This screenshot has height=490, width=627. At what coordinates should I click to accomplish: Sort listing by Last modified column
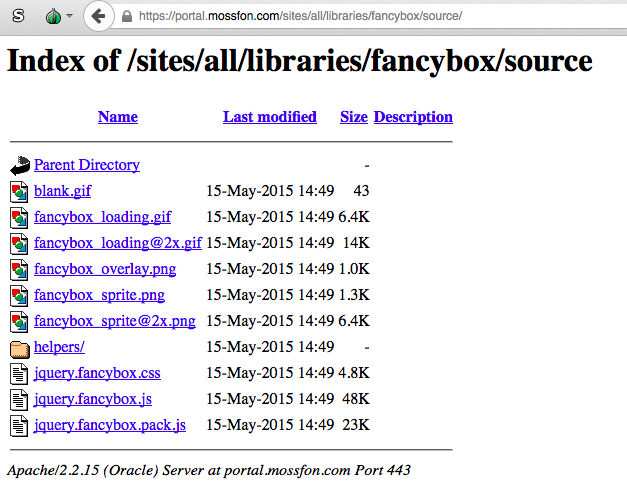[270, 117]
